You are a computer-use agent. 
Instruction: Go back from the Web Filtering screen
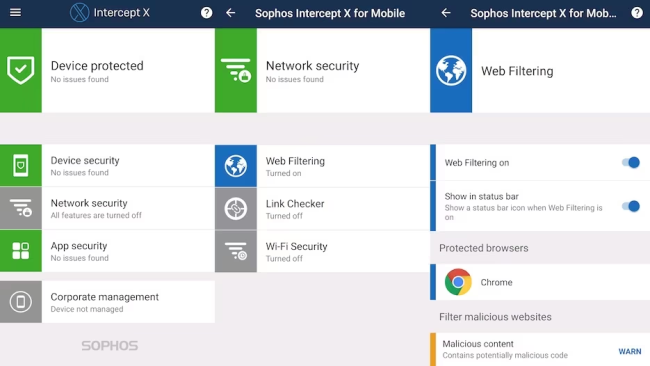pyautogui.click(x=446, y=13)
